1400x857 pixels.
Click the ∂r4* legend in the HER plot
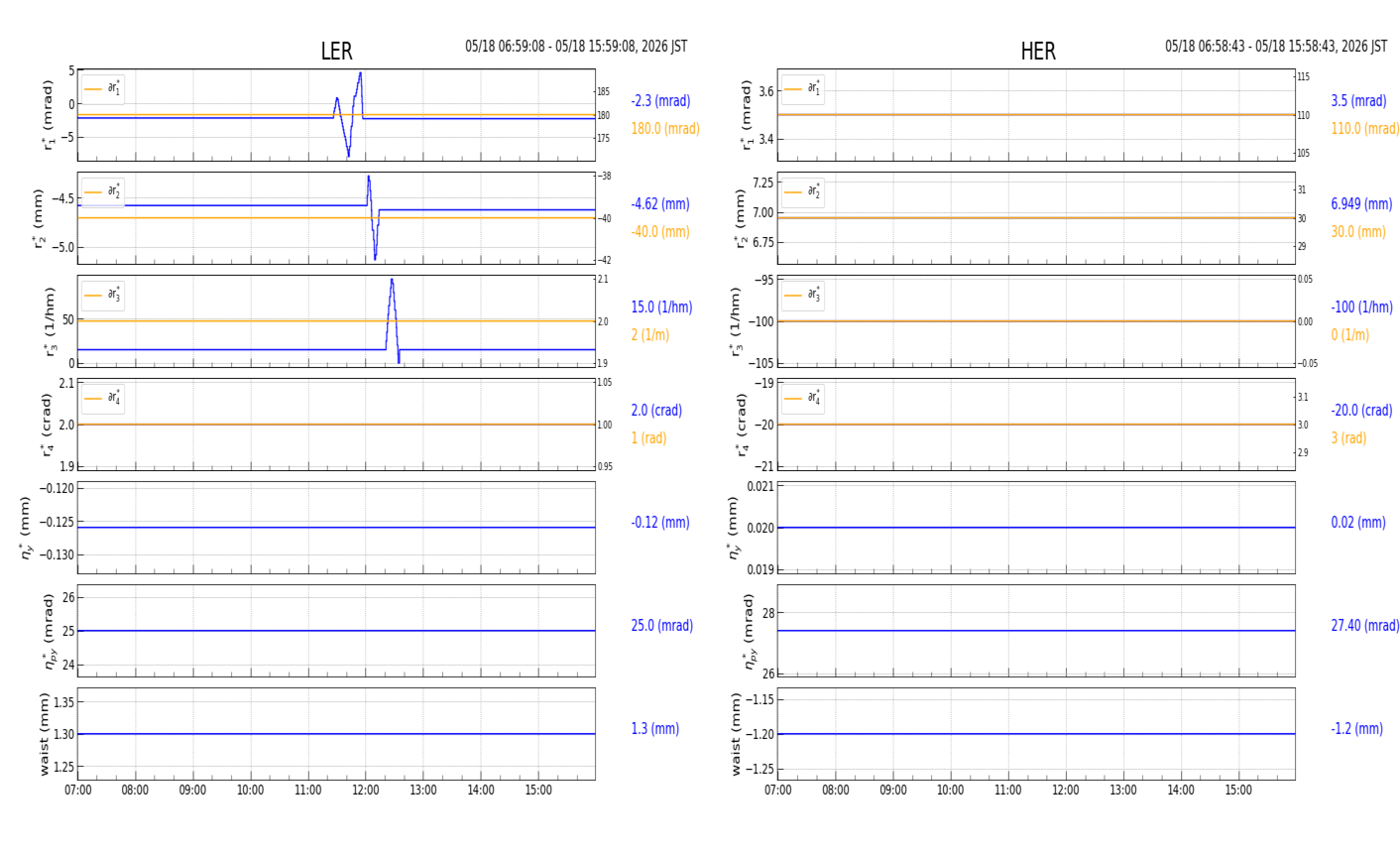[803, 399]
